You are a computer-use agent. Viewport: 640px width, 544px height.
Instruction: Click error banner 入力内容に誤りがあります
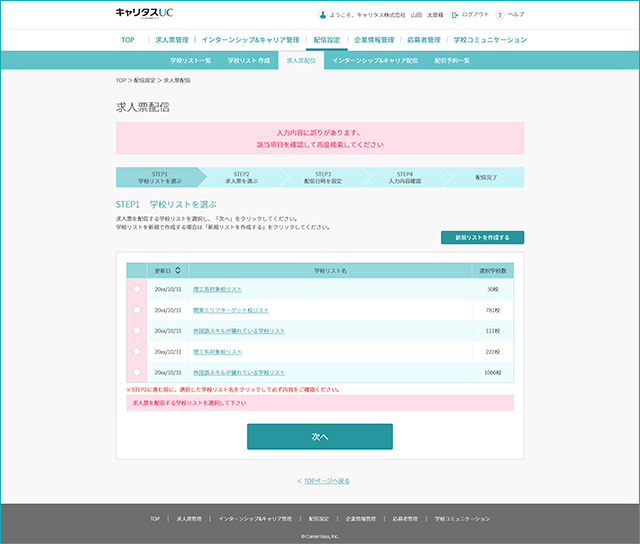point(320,138)
